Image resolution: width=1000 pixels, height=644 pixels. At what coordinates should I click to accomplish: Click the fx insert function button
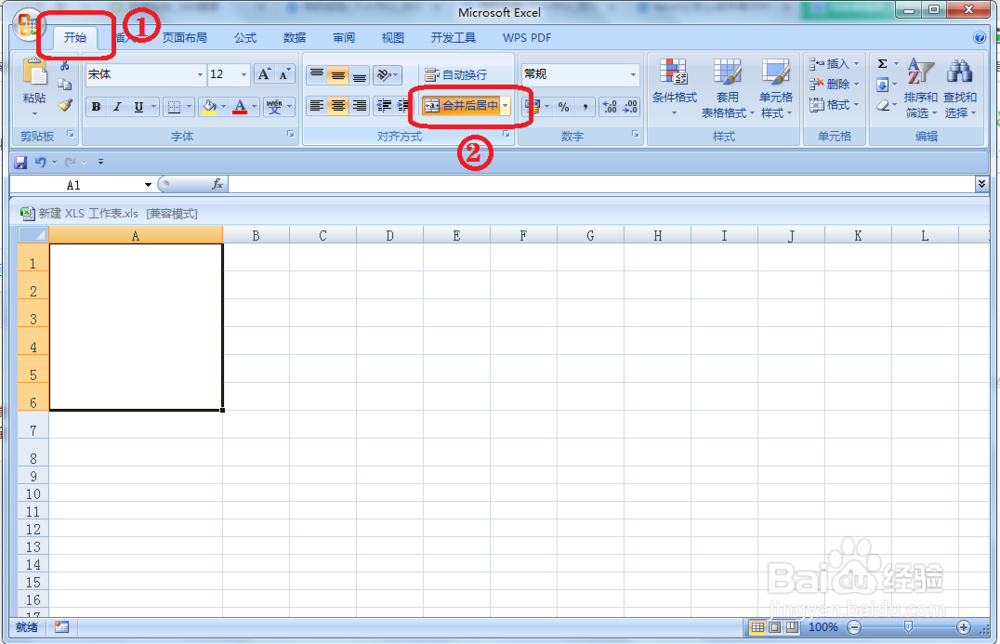click(x=217, y=184)
